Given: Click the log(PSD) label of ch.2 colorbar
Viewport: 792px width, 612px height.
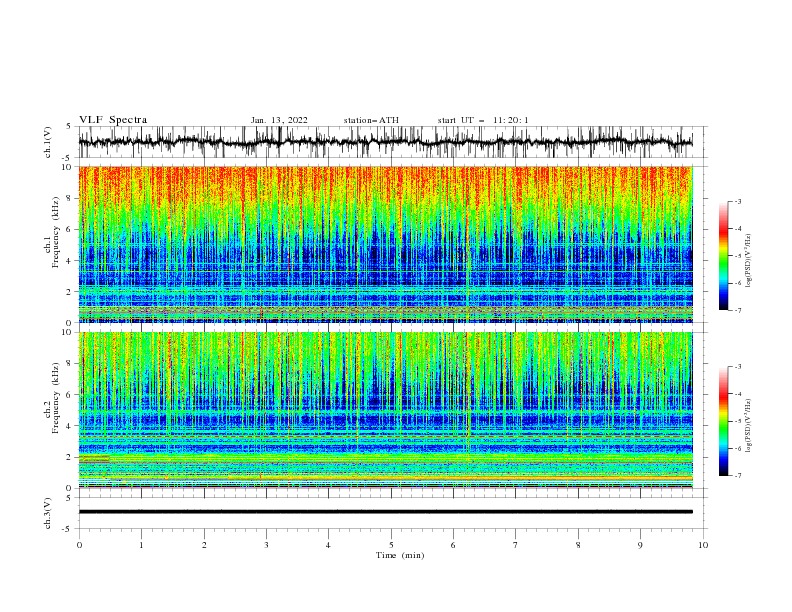Looking at the screenshot, I should coord(749,426).
